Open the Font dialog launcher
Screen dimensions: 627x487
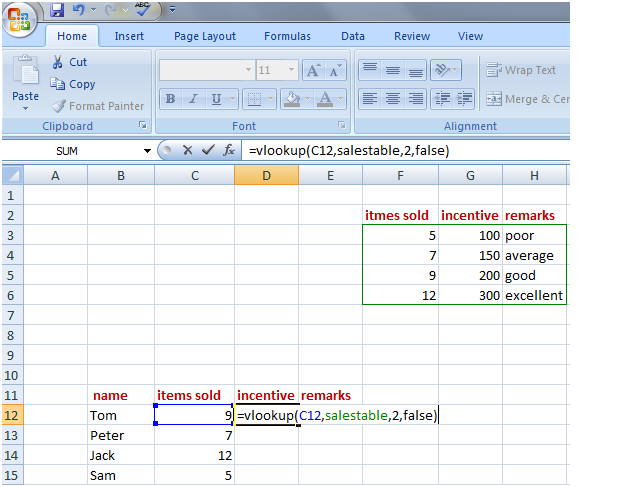[x=342, y=126]
